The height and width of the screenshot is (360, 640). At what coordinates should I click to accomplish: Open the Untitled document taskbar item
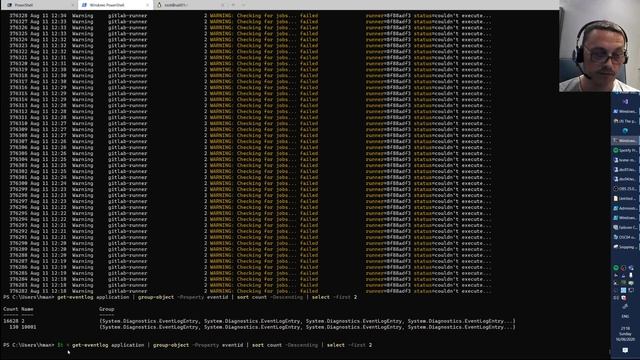(625, 198)
